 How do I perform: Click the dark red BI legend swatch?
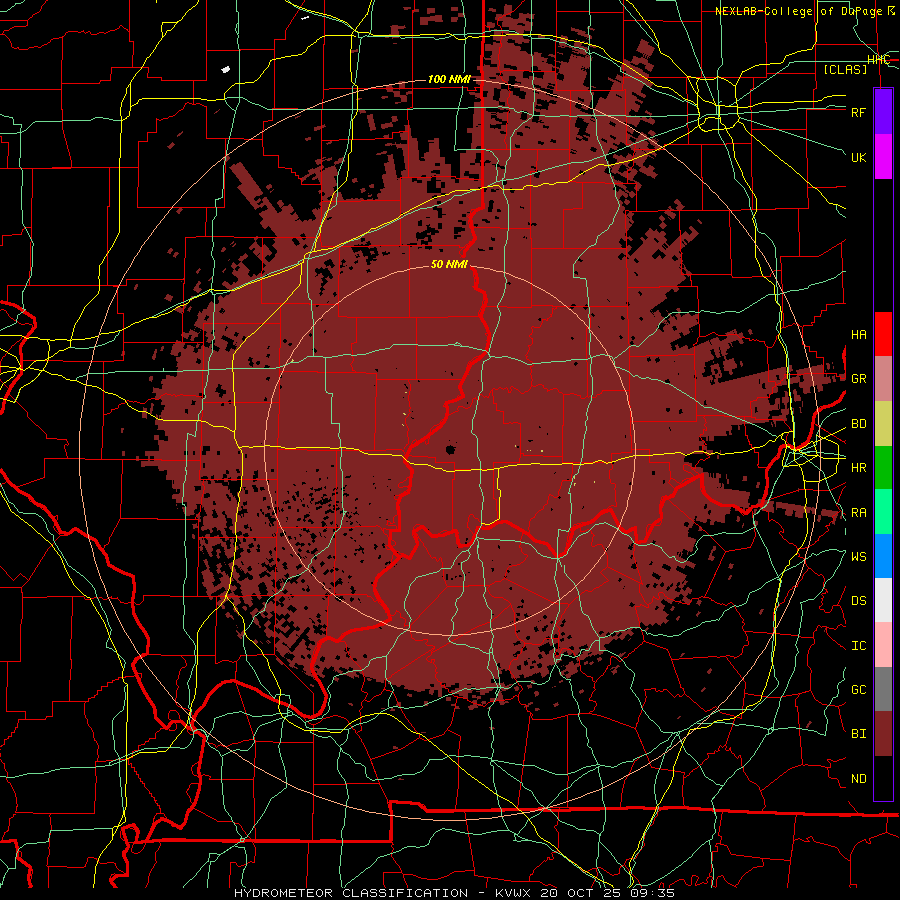(x=883, y=734)
